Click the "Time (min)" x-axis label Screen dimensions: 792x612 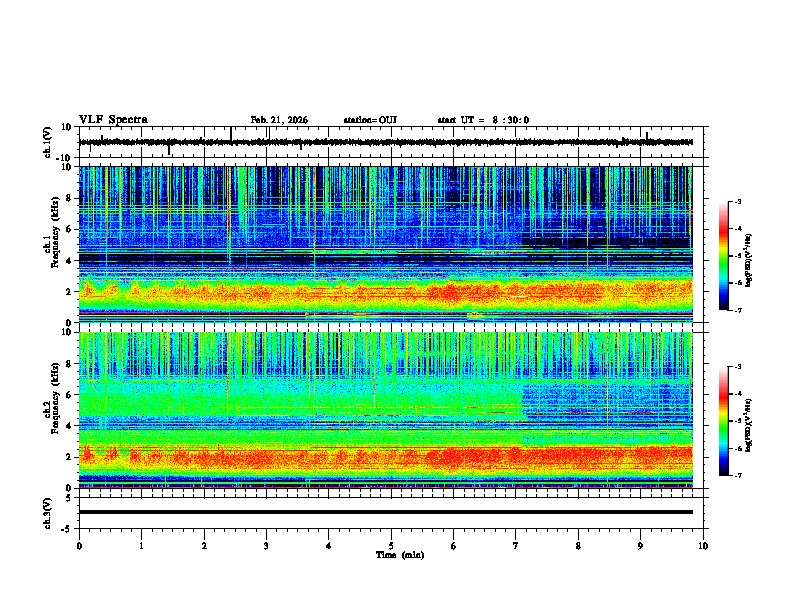(400, 555)
